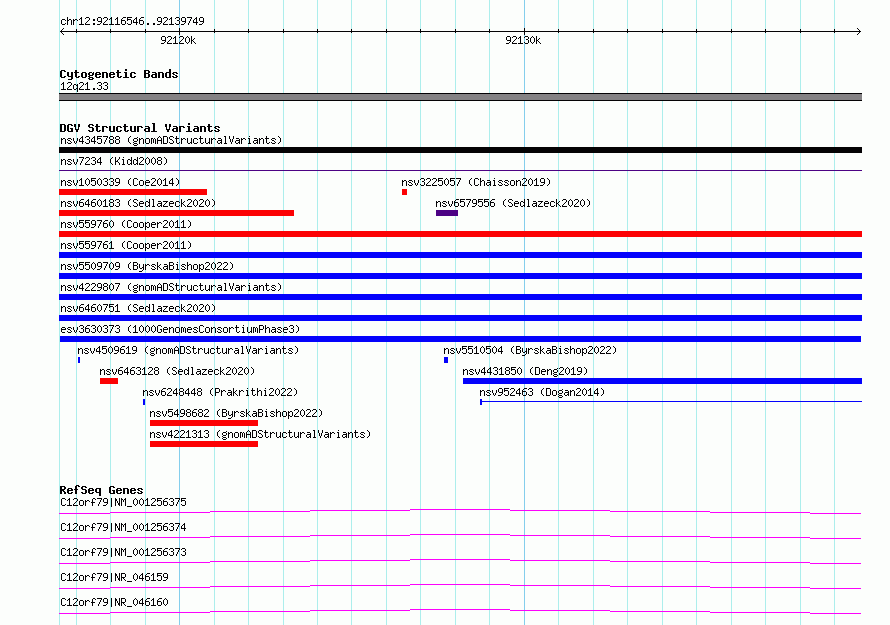Click the 92130k ruler position label

[523, 40]
